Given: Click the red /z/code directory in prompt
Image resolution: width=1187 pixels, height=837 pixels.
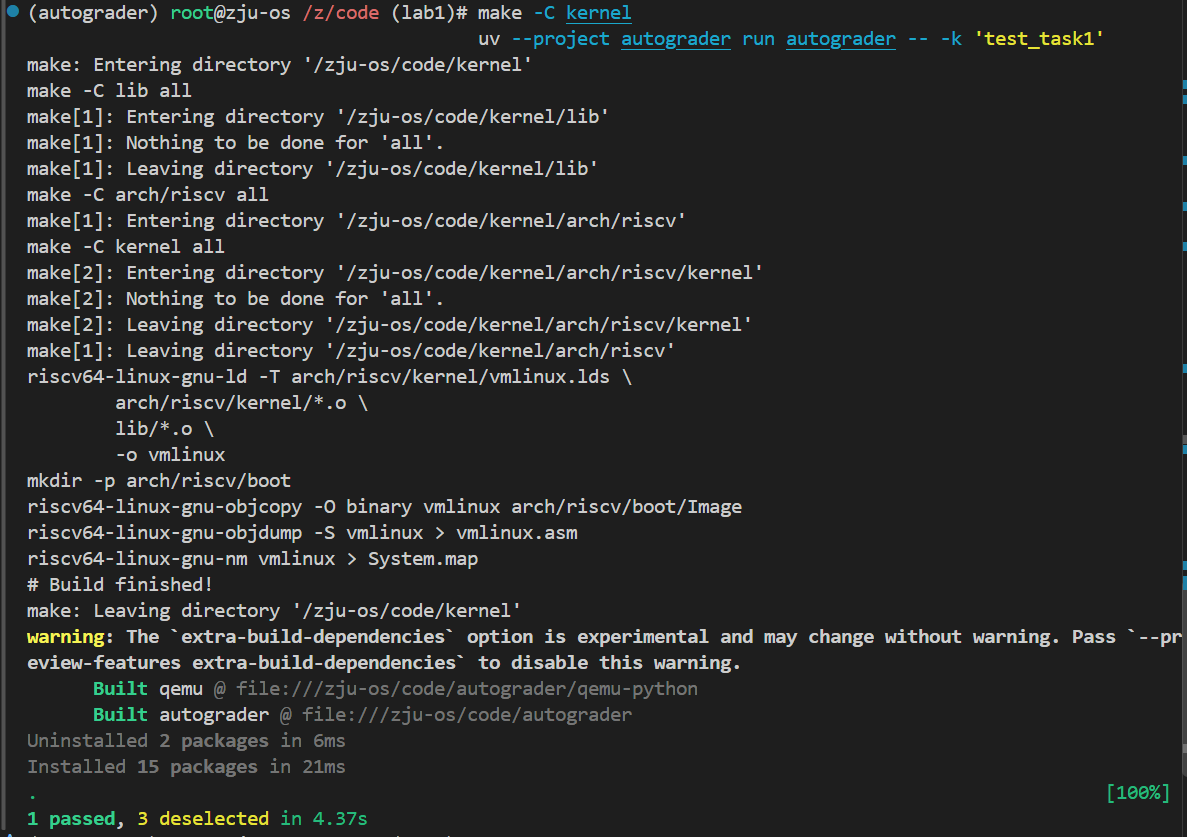Looking at the screenshot, I should (341, 13).
